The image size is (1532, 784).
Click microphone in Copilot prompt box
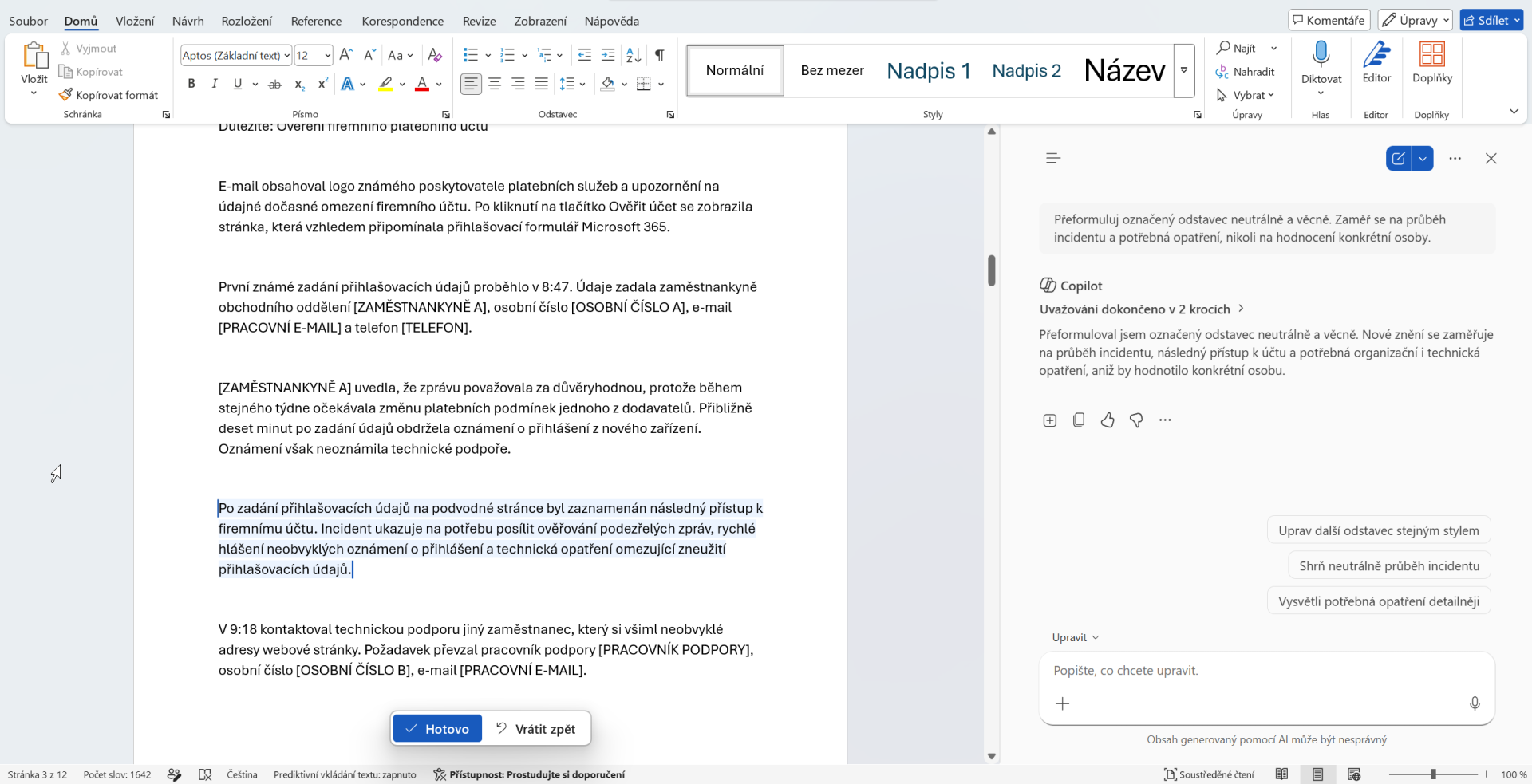(1475, 703)
